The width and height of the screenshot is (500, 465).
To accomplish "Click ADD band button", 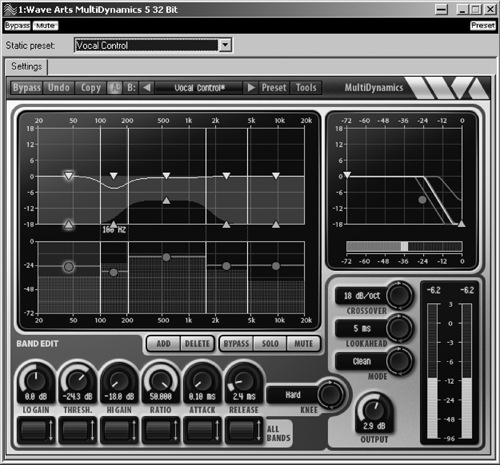I will pyautogui.click(x=163, y=344).
